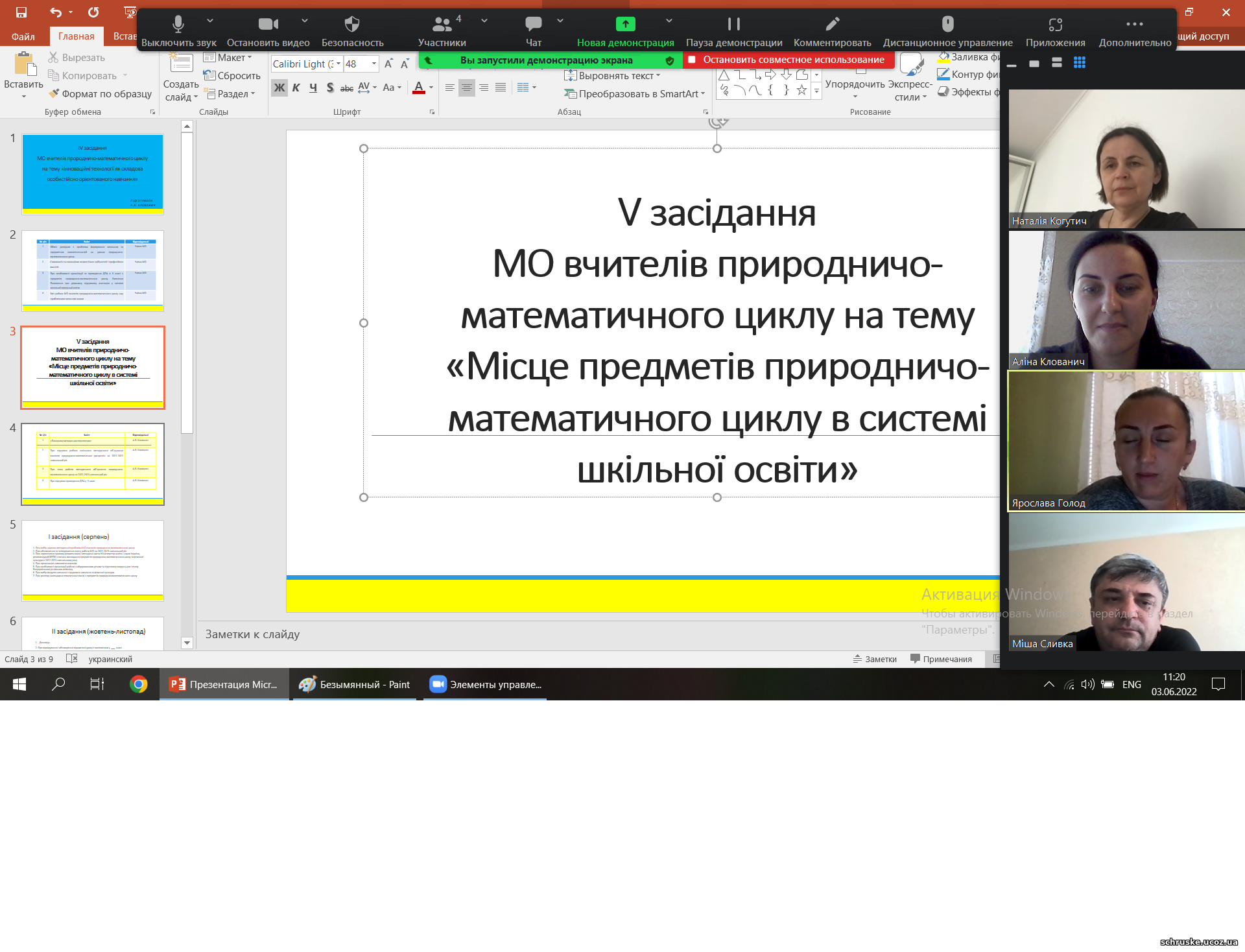Click Заливка фигуры yellow fill swatch
1245x952 pixels.
[x=944, y=58]
